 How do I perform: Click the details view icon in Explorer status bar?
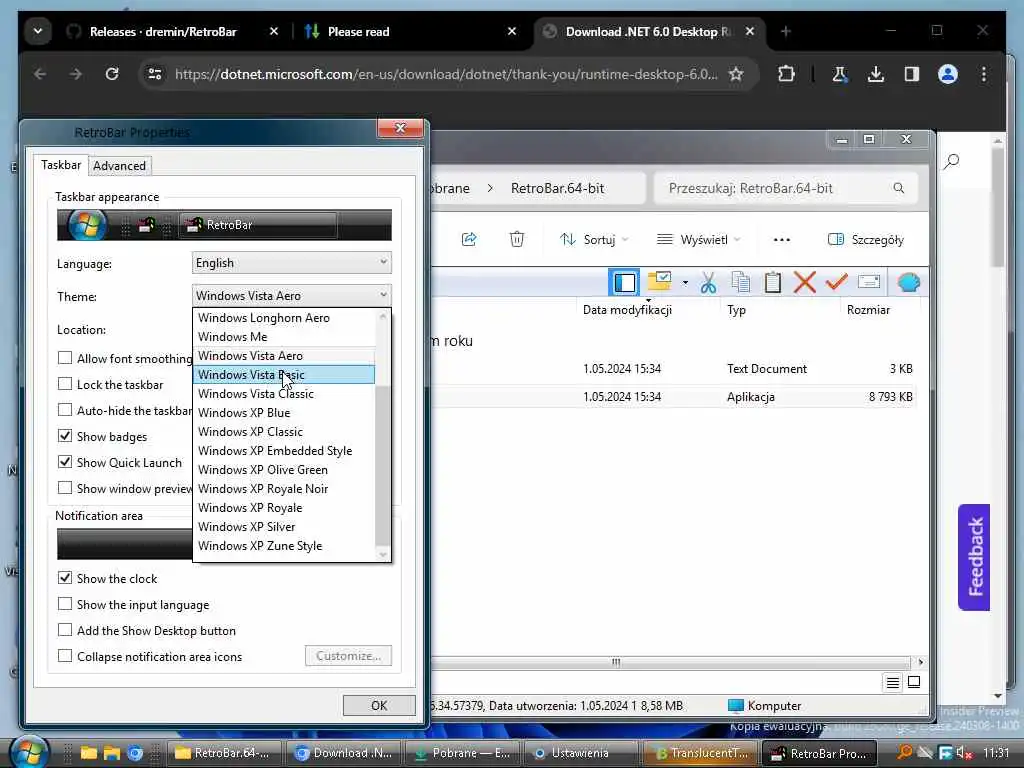click(892, 682)
